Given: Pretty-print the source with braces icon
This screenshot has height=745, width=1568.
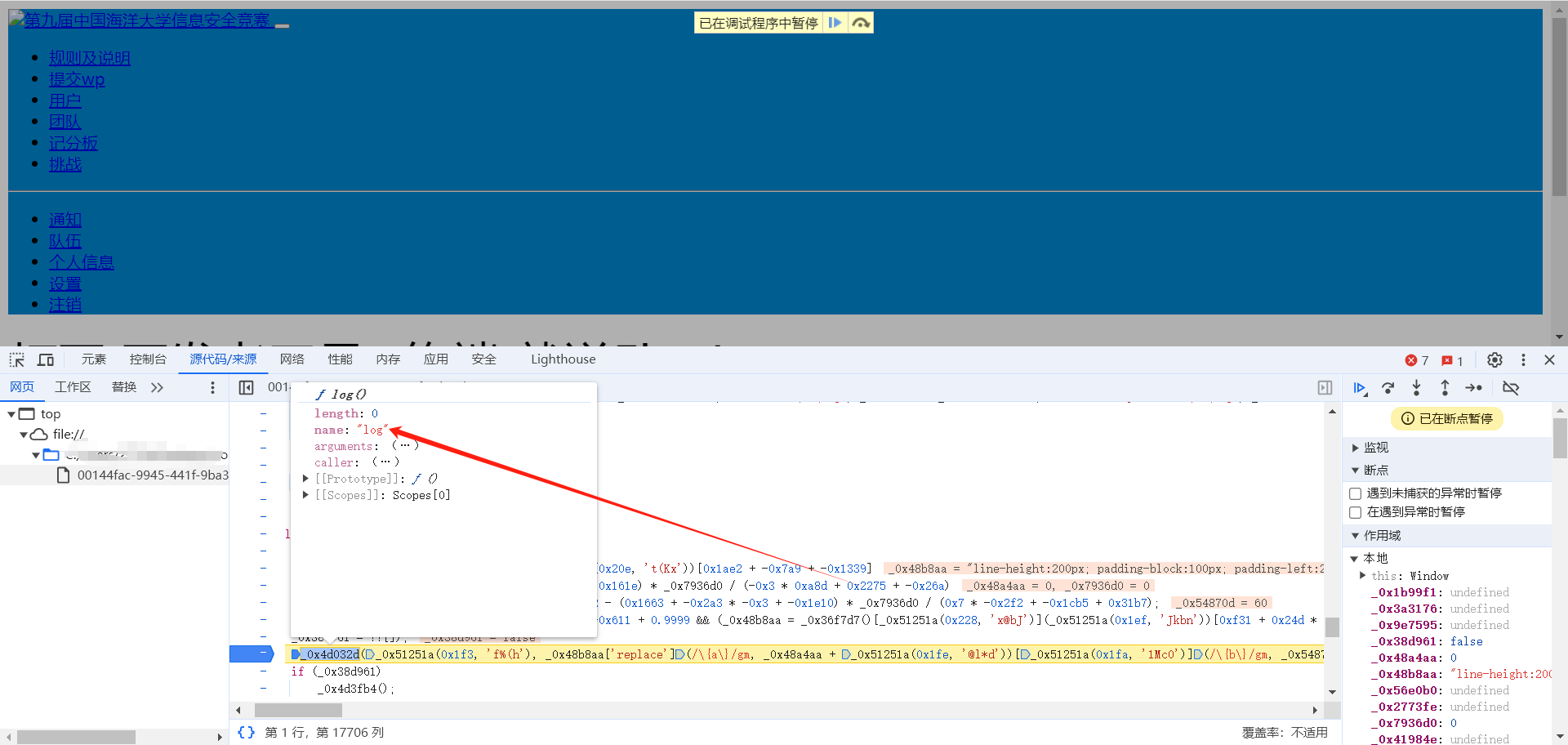Looking at the screenshot, I should coord(246,732).
